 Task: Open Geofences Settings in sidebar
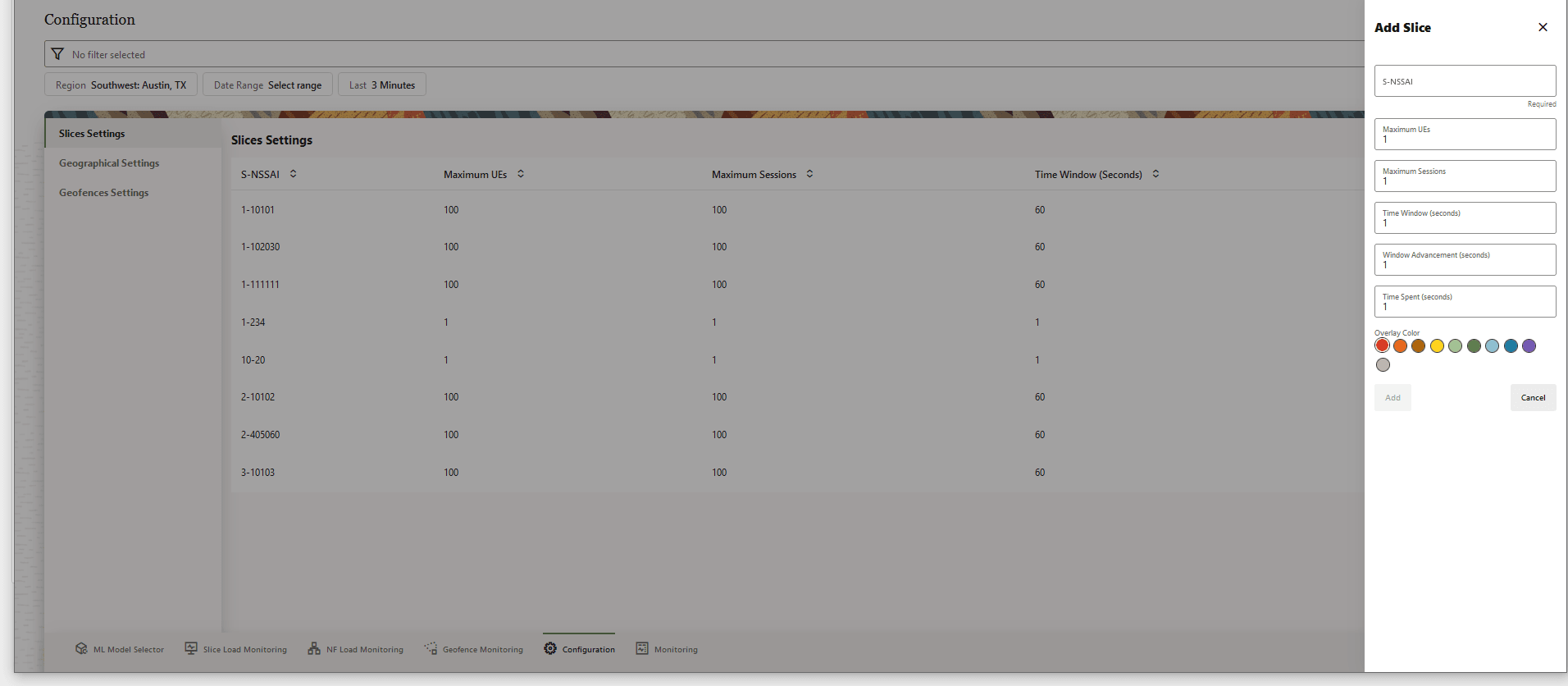click(x=133, y=192)
